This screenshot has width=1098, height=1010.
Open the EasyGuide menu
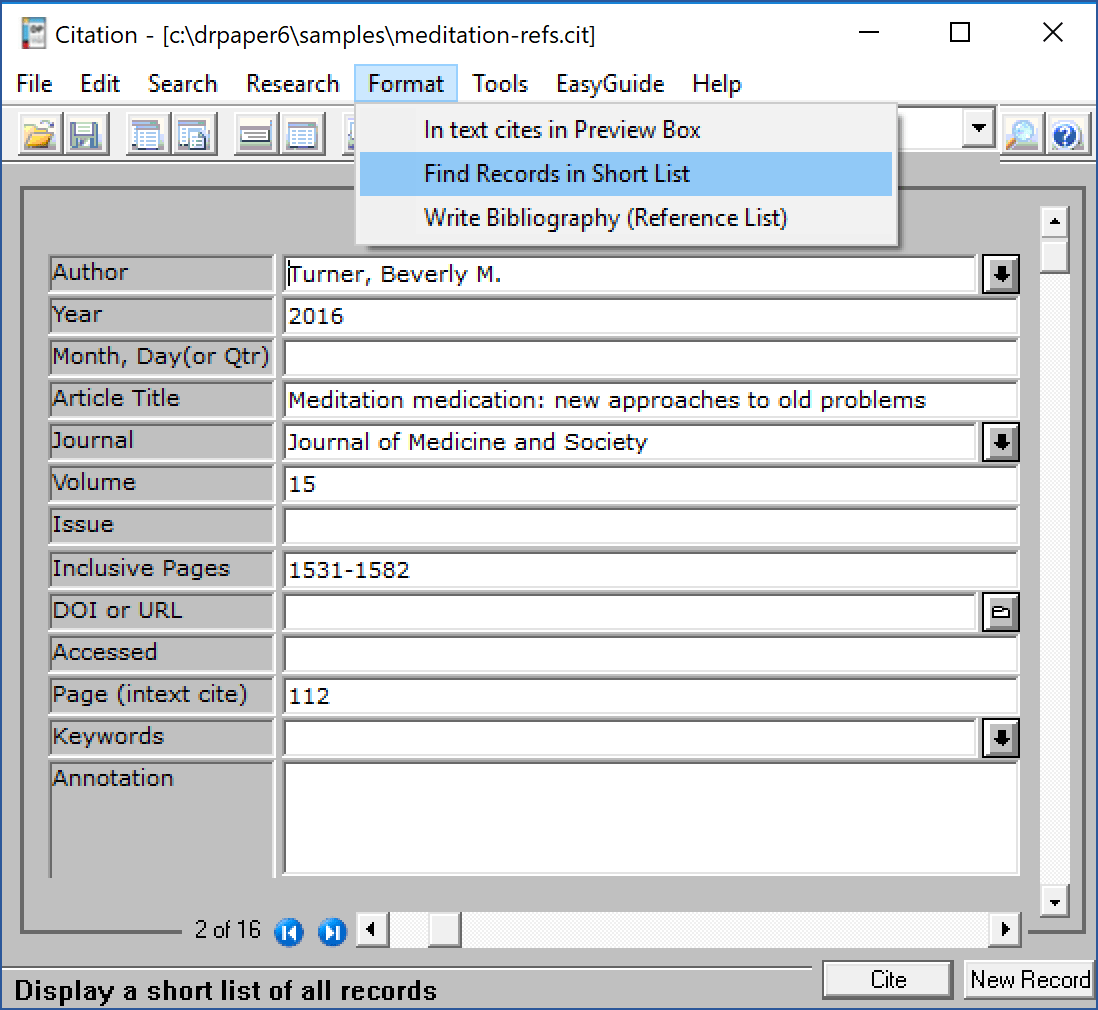[609, 84]
